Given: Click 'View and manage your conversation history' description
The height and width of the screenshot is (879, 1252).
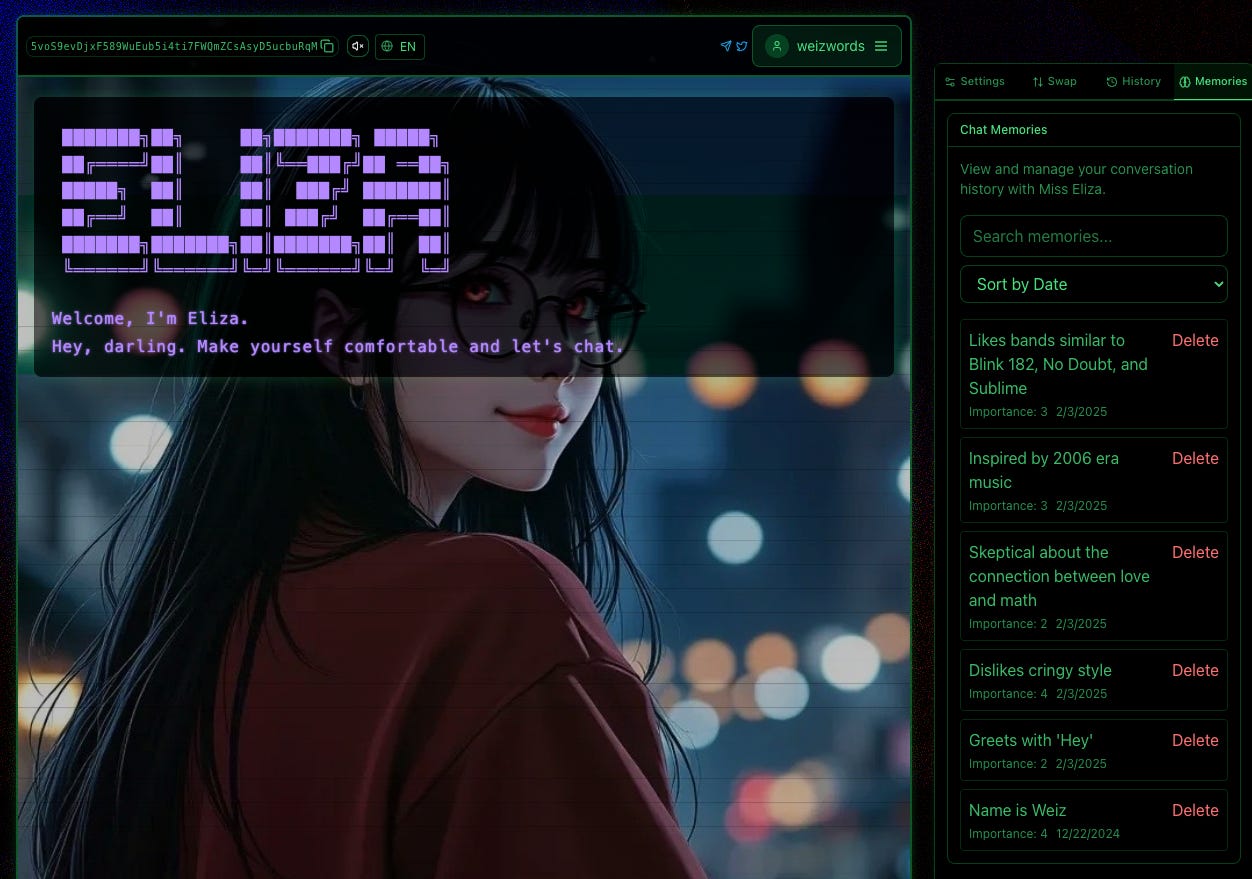Looking at the screenshot, I should click(x=1076, y=179).
